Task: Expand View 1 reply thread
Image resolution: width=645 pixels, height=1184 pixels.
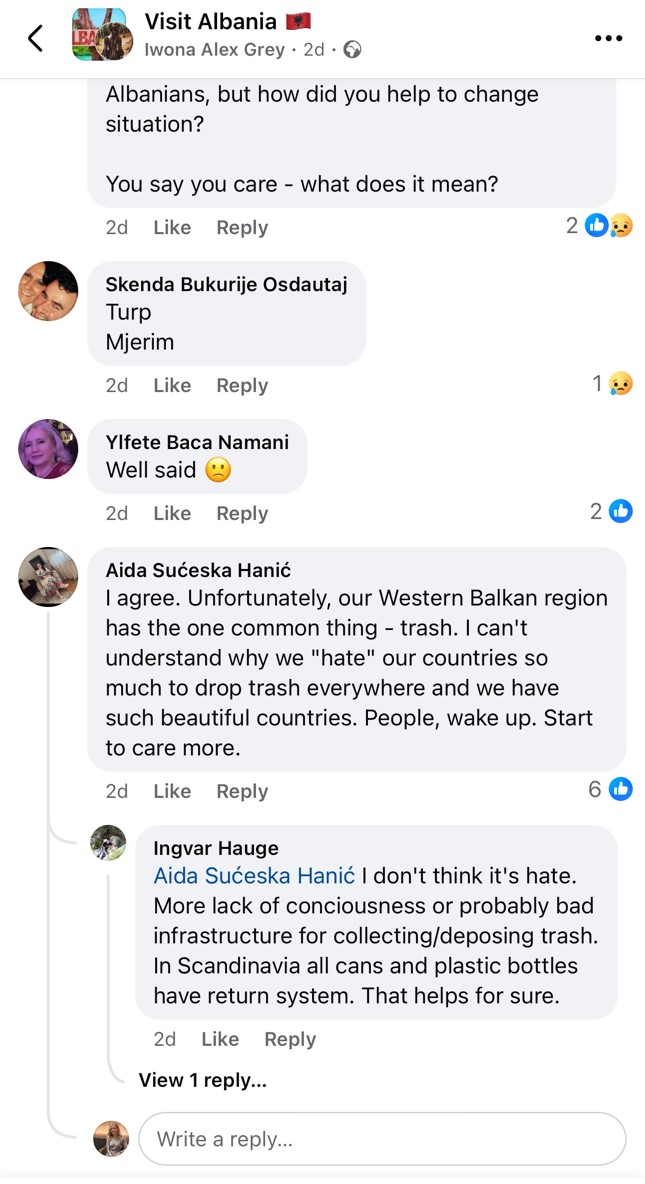Action: pyautogui.click(x=203, y=1080)
